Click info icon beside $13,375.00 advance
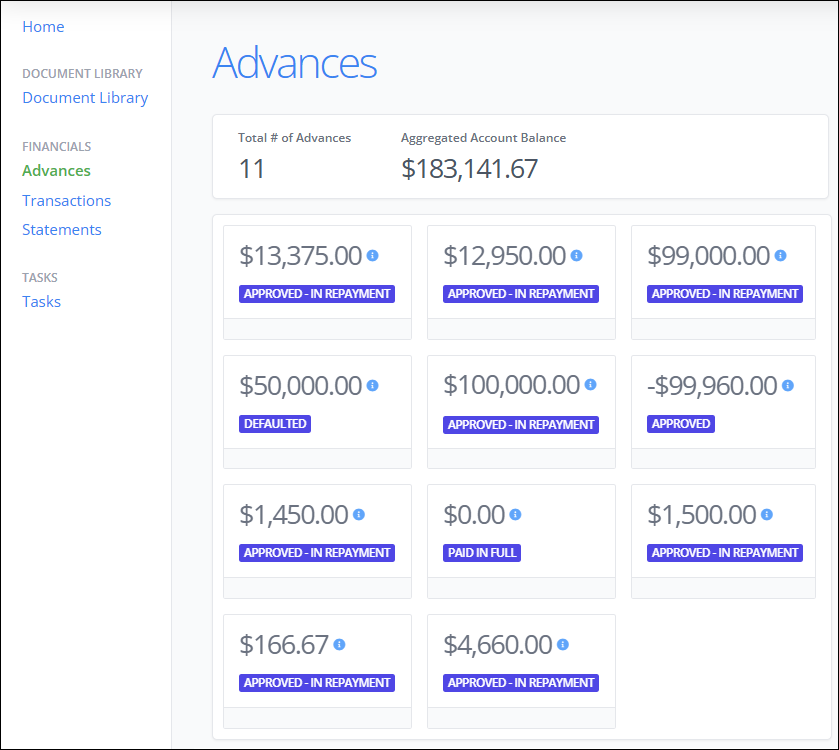 pyautogui.click(x=372, y=256)
